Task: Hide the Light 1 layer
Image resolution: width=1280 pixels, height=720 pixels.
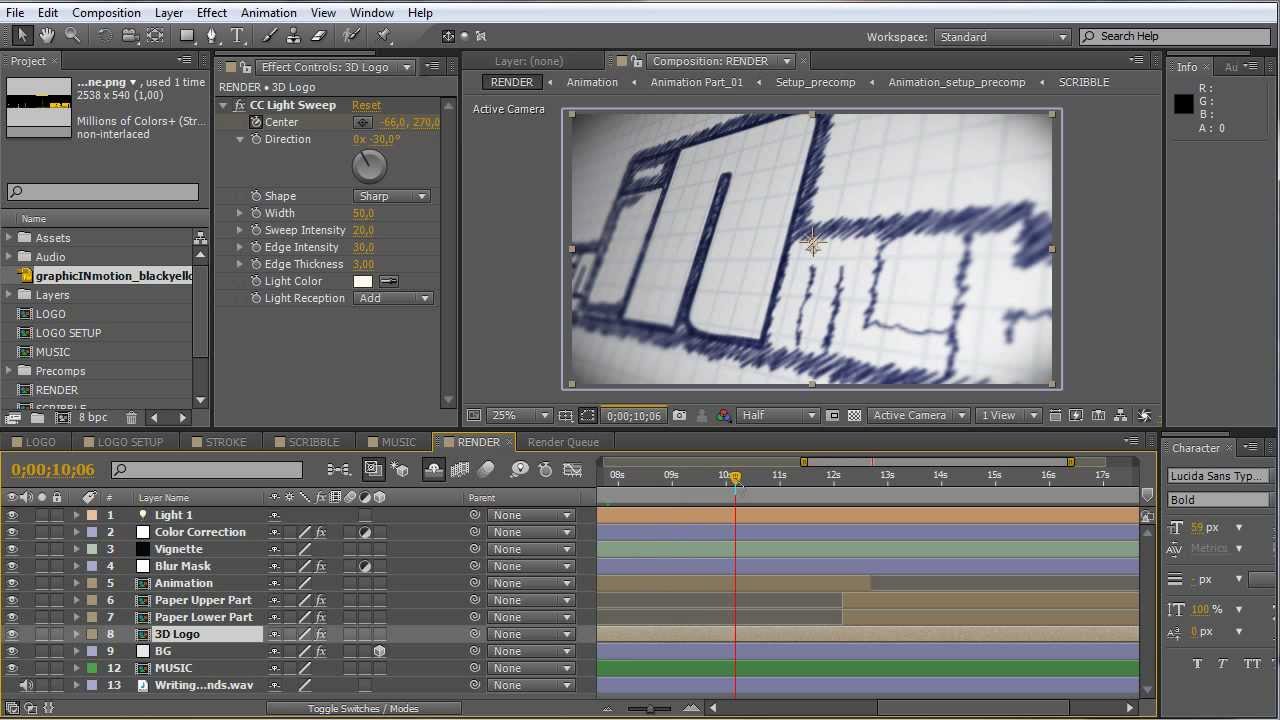Action: click(x=12, y=515)
